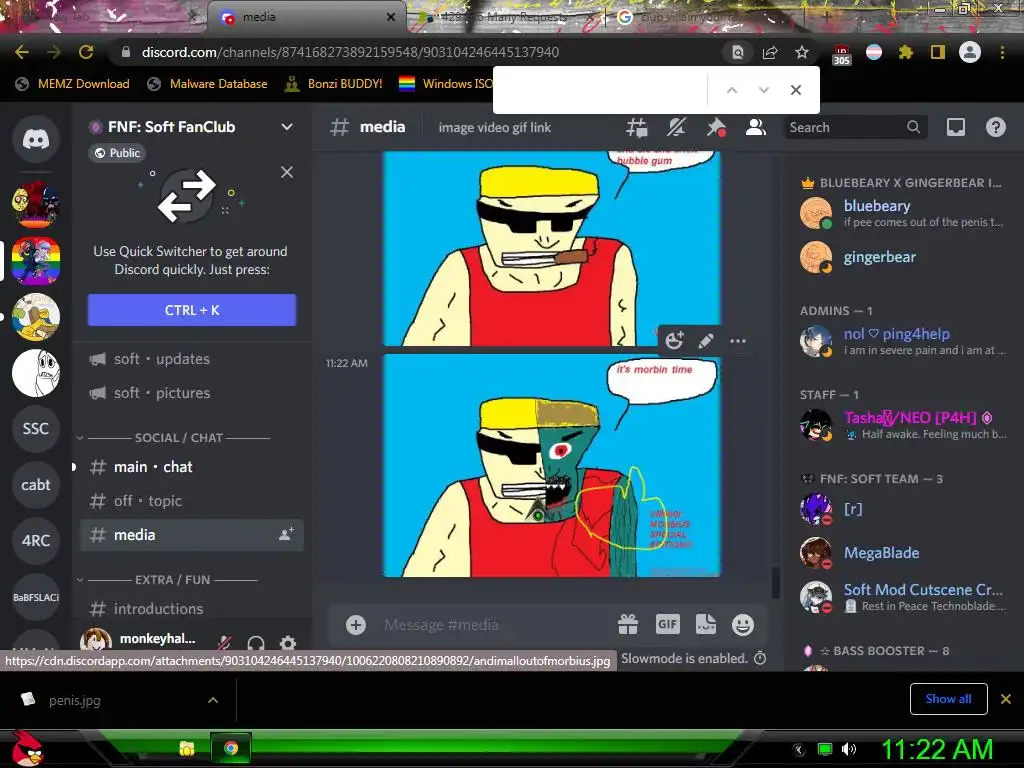Collapse the EXTRA / FUN category
This screenshot has width=1024, height=768.
point(167,580)
